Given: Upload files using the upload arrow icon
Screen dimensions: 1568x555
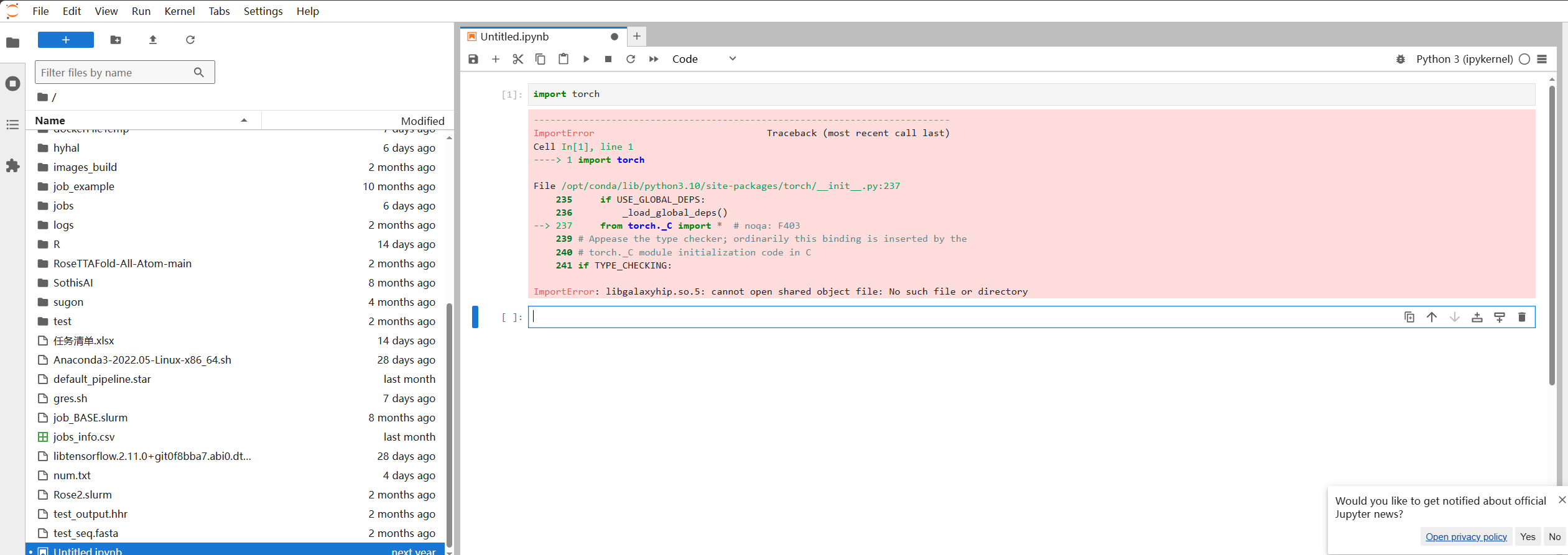Looking at the screenshot, I should coord(153,40).
